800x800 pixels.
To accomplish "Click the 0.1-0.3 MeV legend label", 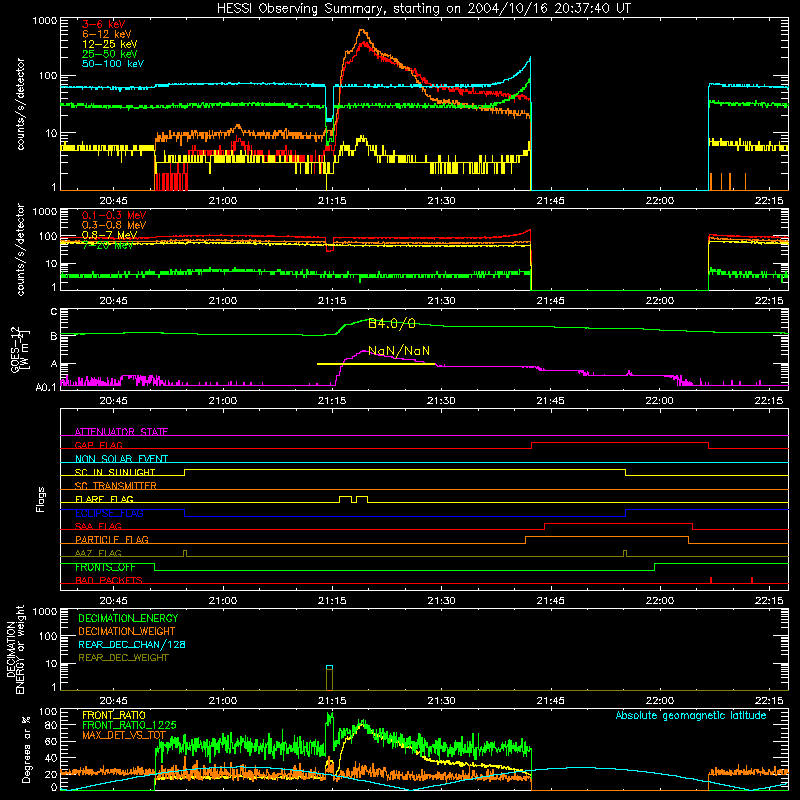I will pyautogui.click(x=114, y=215).
